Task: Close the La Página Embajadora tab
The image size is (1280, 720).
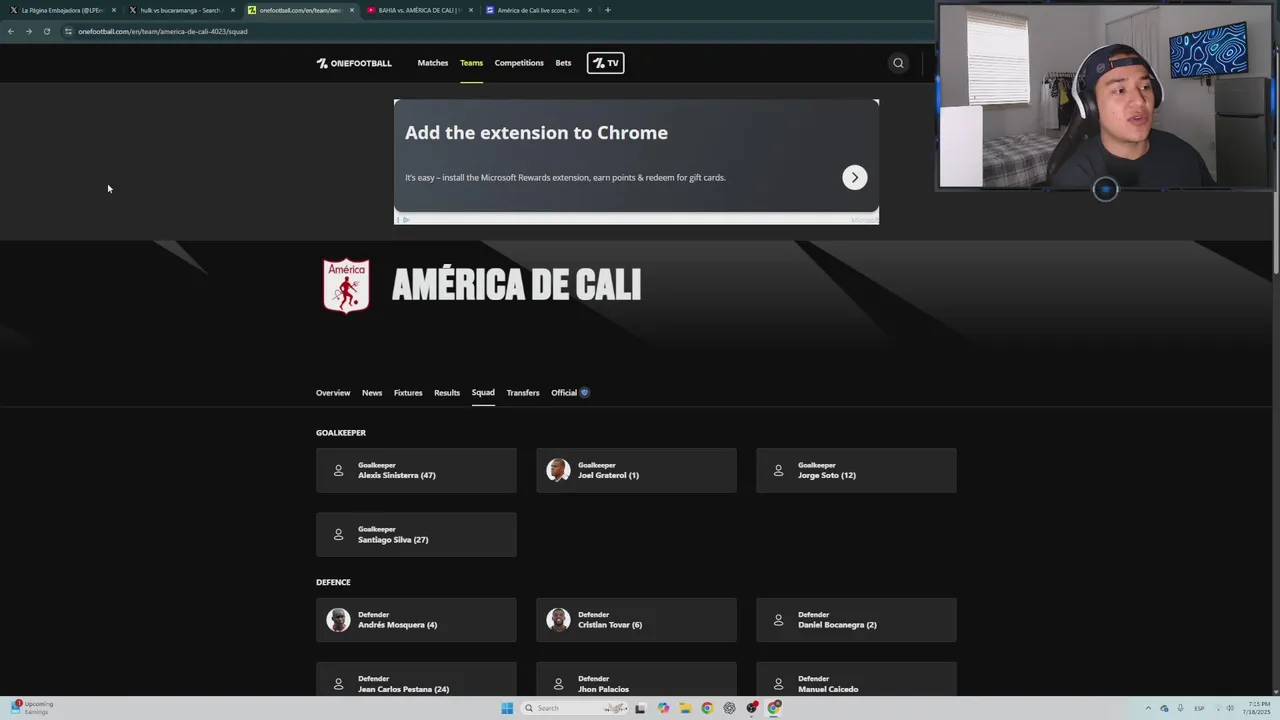Action: (114, 10)
